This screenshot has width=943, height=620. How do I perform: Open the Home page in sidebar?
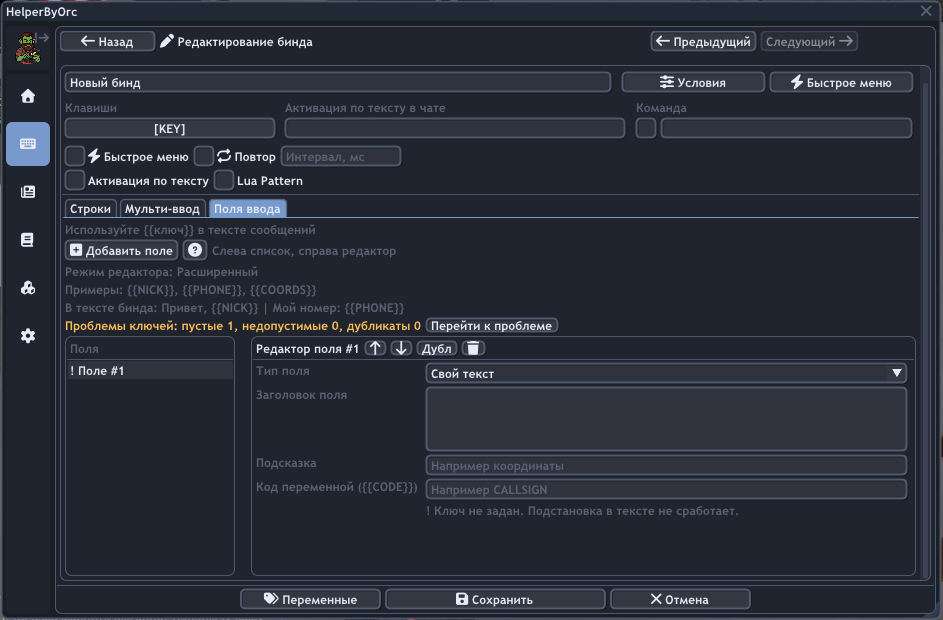[28, 96]
